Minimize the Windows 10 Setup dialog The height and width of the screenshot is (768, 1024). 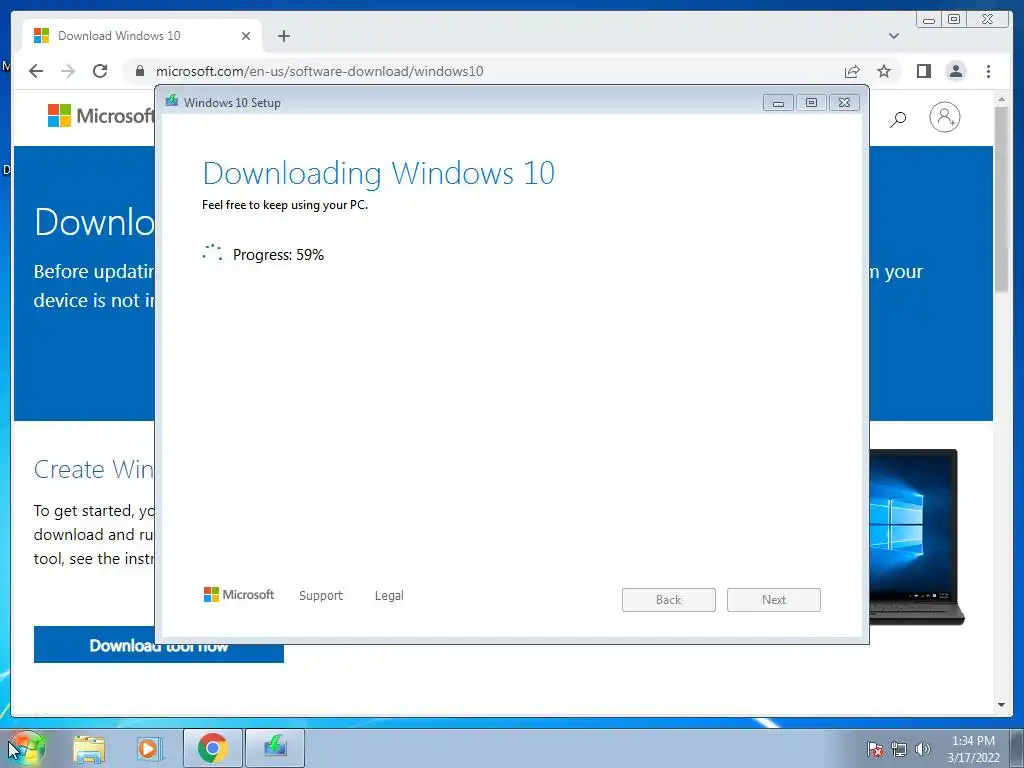point(778,103)
